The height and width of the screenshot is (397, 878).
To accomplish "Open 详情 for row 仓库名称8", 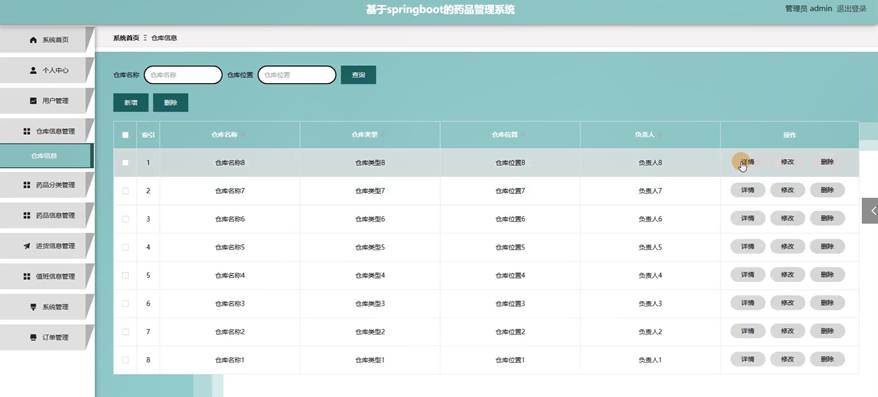I will pos(748,162).
